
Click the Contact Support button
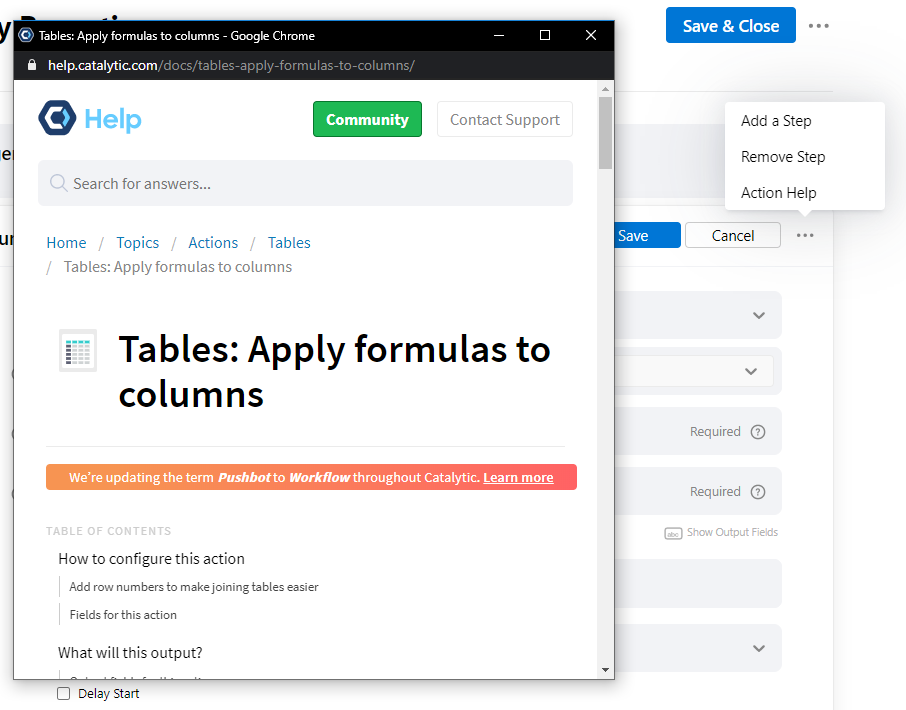[504, 119]
